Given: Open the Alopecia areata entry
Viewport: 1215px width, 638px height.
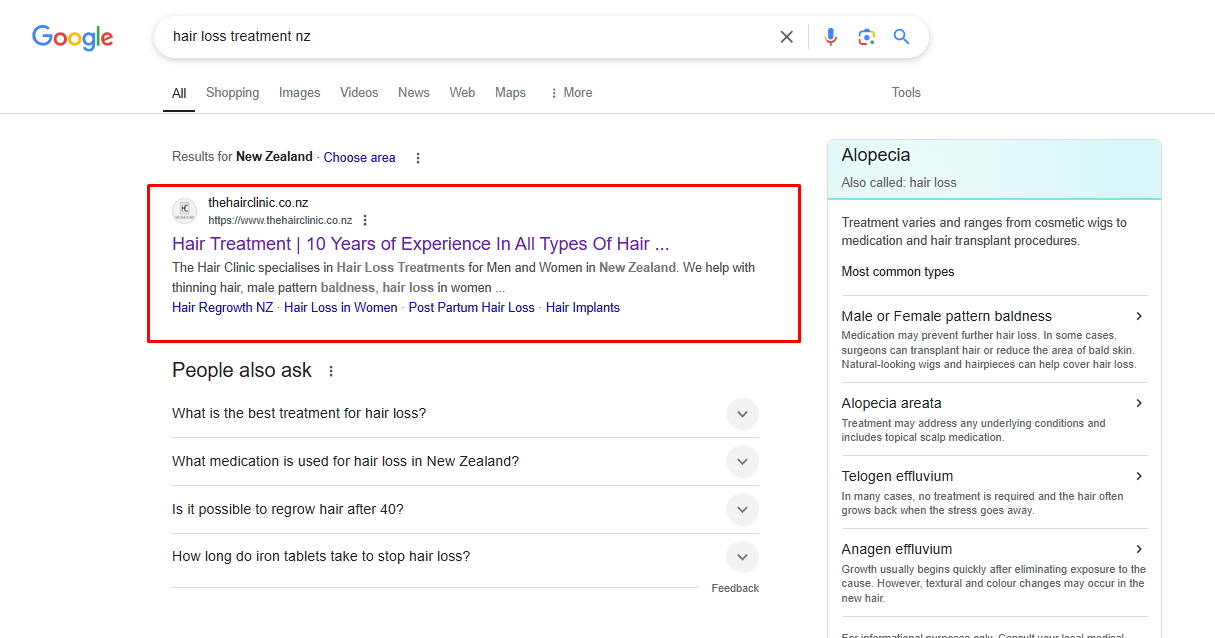Looking at the screenshot, I should 994,419.
